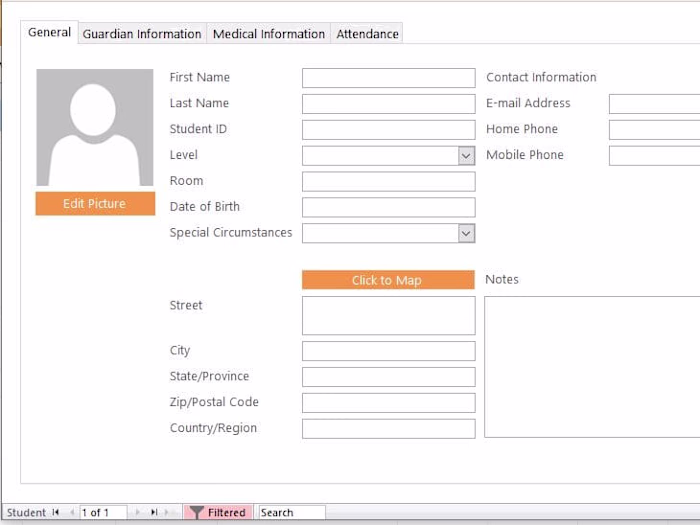Click the 'Special Circumstances' label
700x525 pixels.
pyautogui.click(x=231, y=233)
